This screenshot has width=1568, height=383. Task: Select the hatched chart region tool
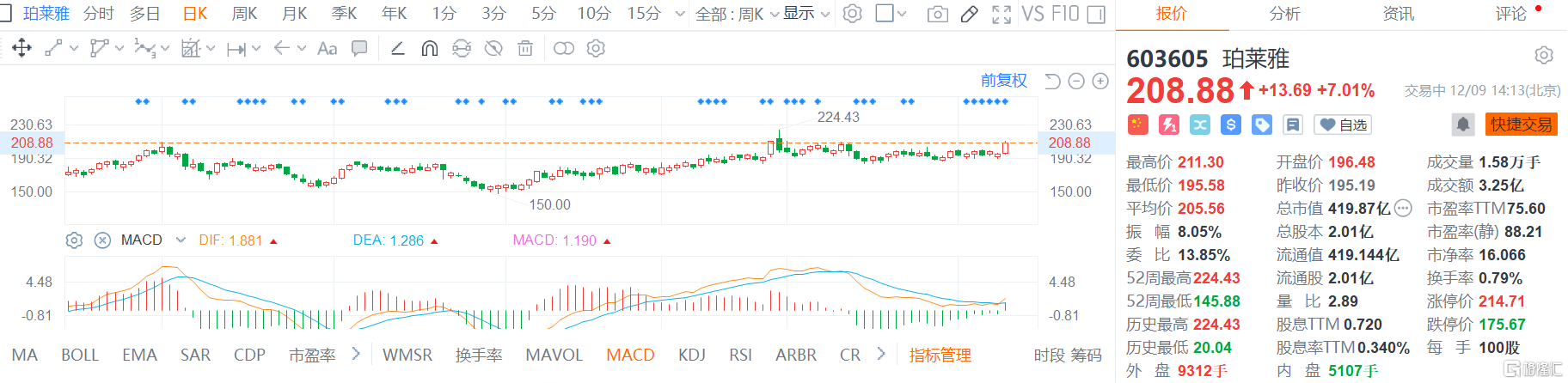(x=191, y=48)
